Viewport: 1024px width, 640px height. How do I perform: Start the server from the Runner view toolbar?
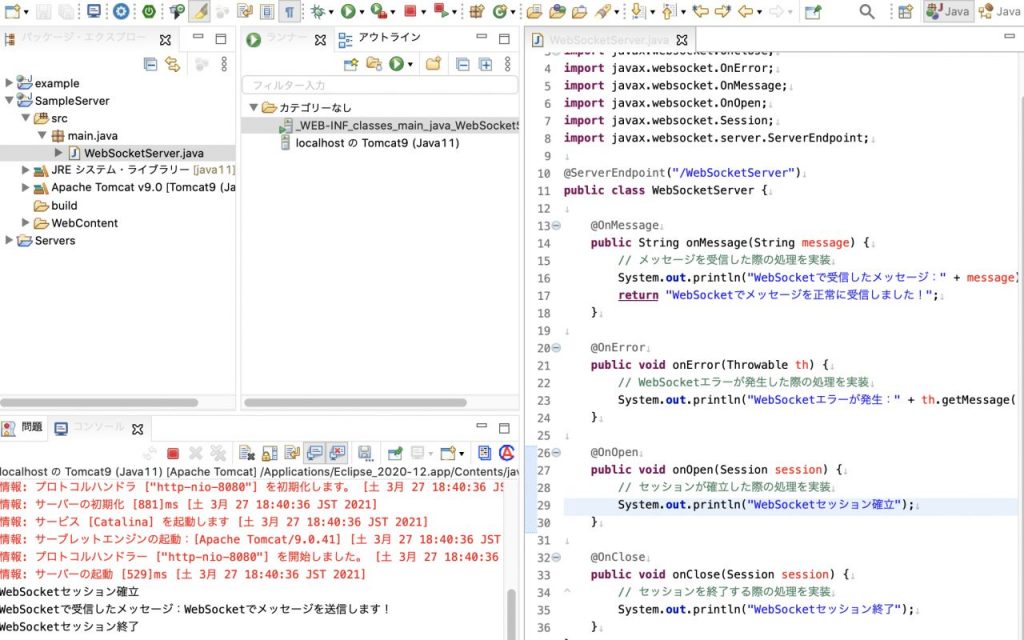pos(395,62)
